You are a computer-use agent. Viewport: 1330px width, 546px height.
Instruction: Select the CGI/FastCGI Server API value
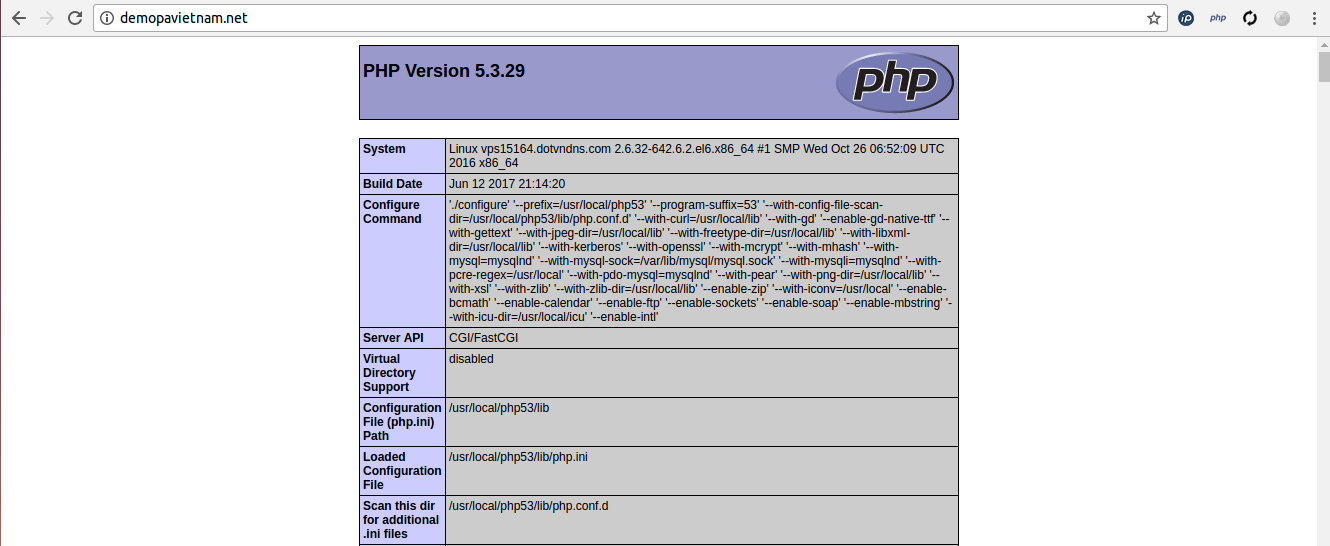[x=483, y=338]
